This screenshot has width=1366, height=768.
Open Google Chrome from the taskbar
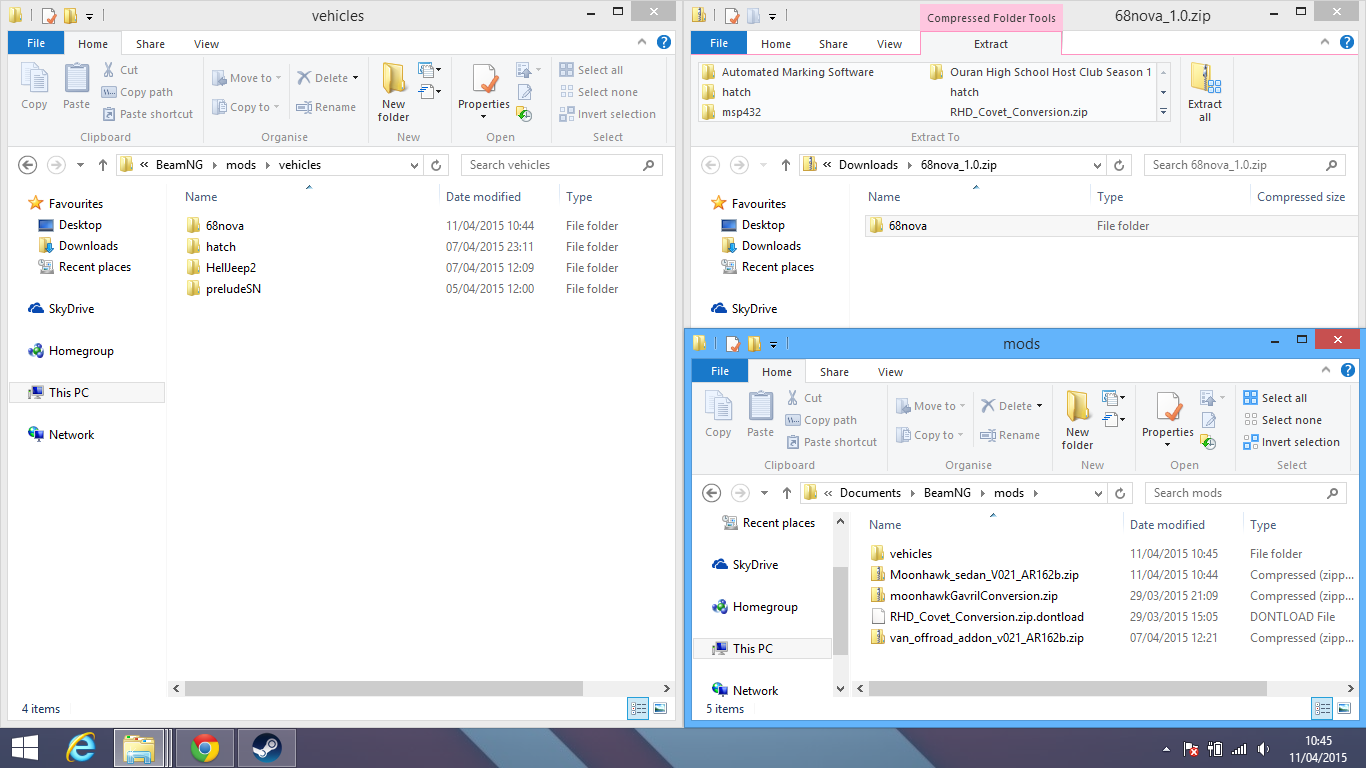click(x=205, y=747)
